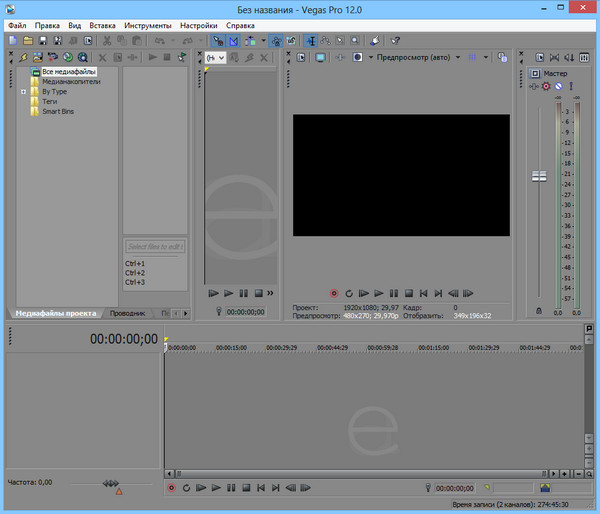Click the timeline ruler at 00:00:59:28
Image resolution: width=600 pixels, height=514 pixels.
pyautogui.click(x=381, y=347)
